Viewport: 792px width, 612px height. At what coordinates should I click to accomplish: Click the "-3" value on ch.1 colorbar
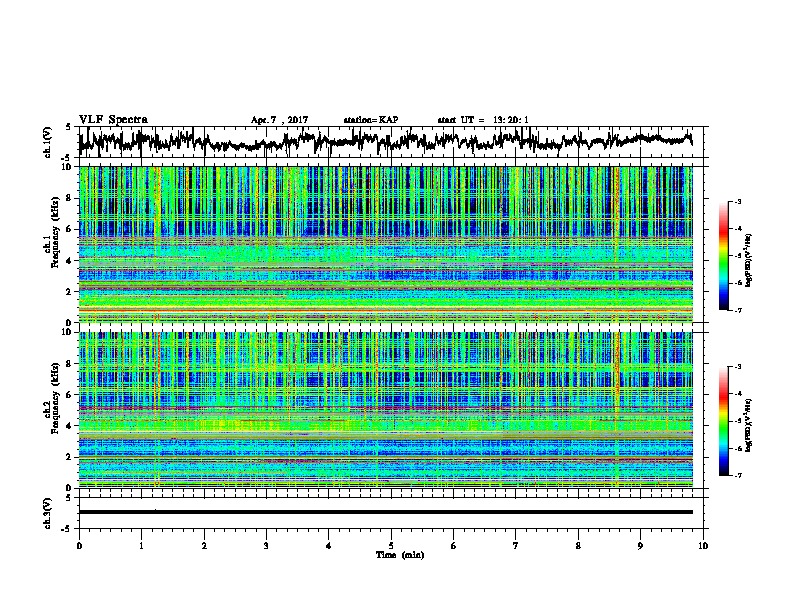coord(737,202)
